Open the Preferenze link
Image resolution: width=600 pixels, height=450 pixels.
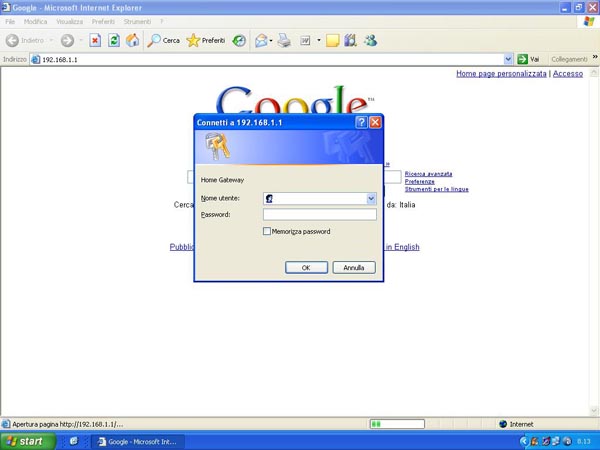(420, 181)
